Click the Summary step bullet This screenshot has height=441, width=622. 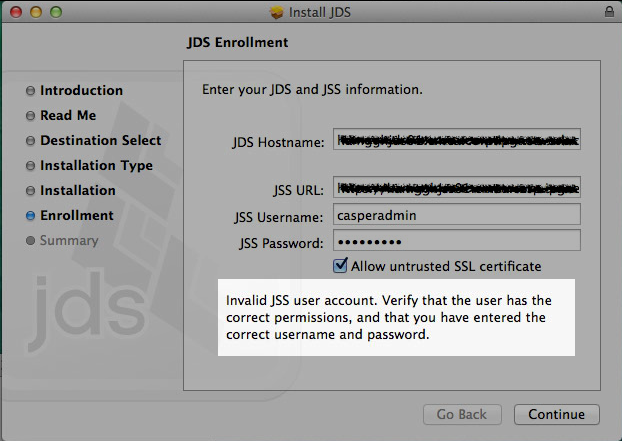pyautogui.click(x=31, y=240)
